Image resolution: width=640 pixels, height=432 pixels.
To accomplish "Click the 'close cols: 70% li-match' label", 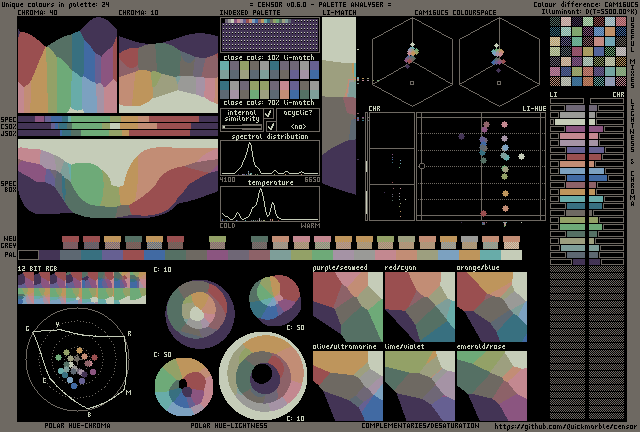I will (269, 102).
